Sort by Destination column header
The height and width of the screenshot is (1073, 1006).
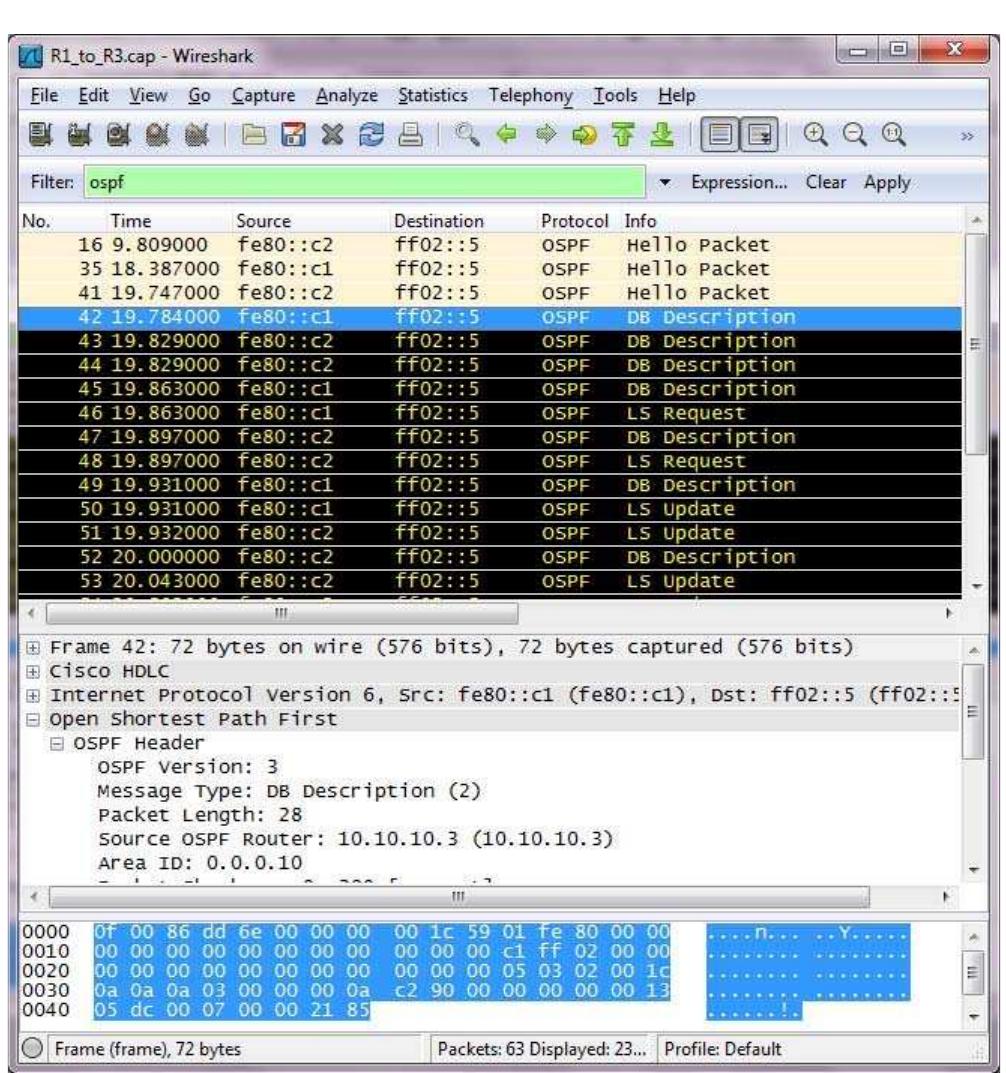[x=439, y=221]
